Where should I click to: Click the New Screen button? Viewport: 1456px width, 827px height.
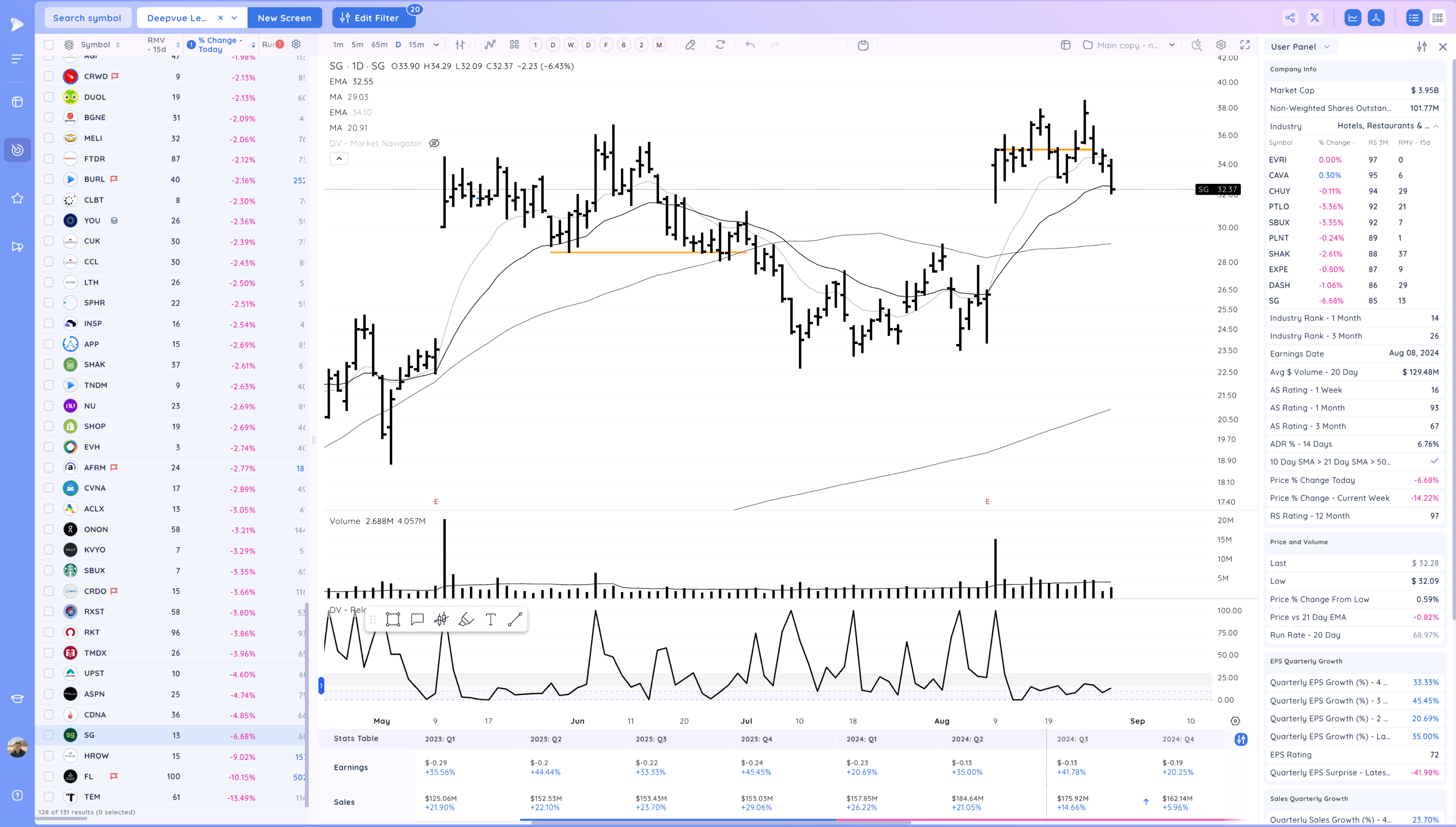tap(284, 17)
